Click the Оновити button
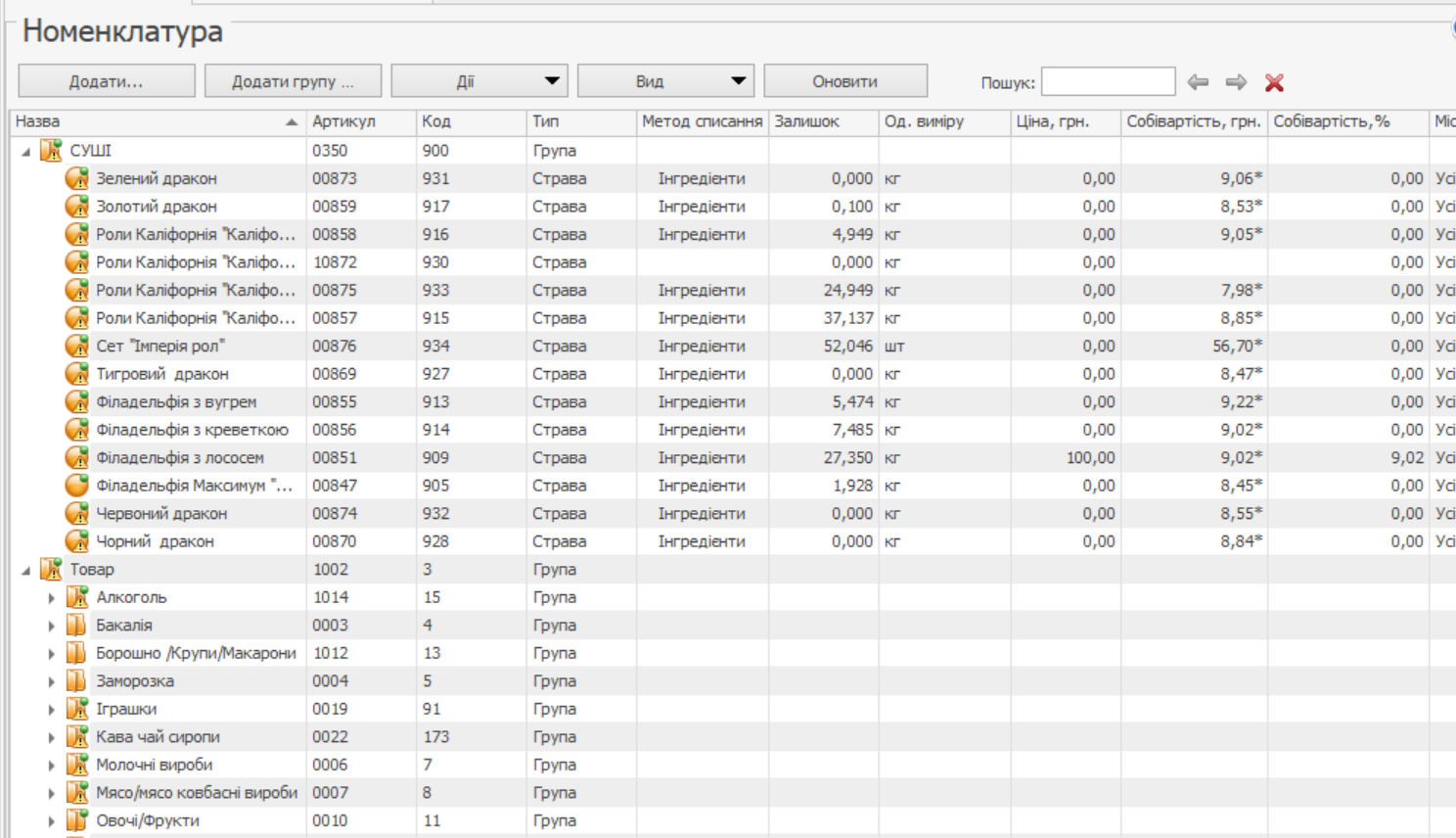This screenshot has height=838, width=1456. [x=845, y=81]
